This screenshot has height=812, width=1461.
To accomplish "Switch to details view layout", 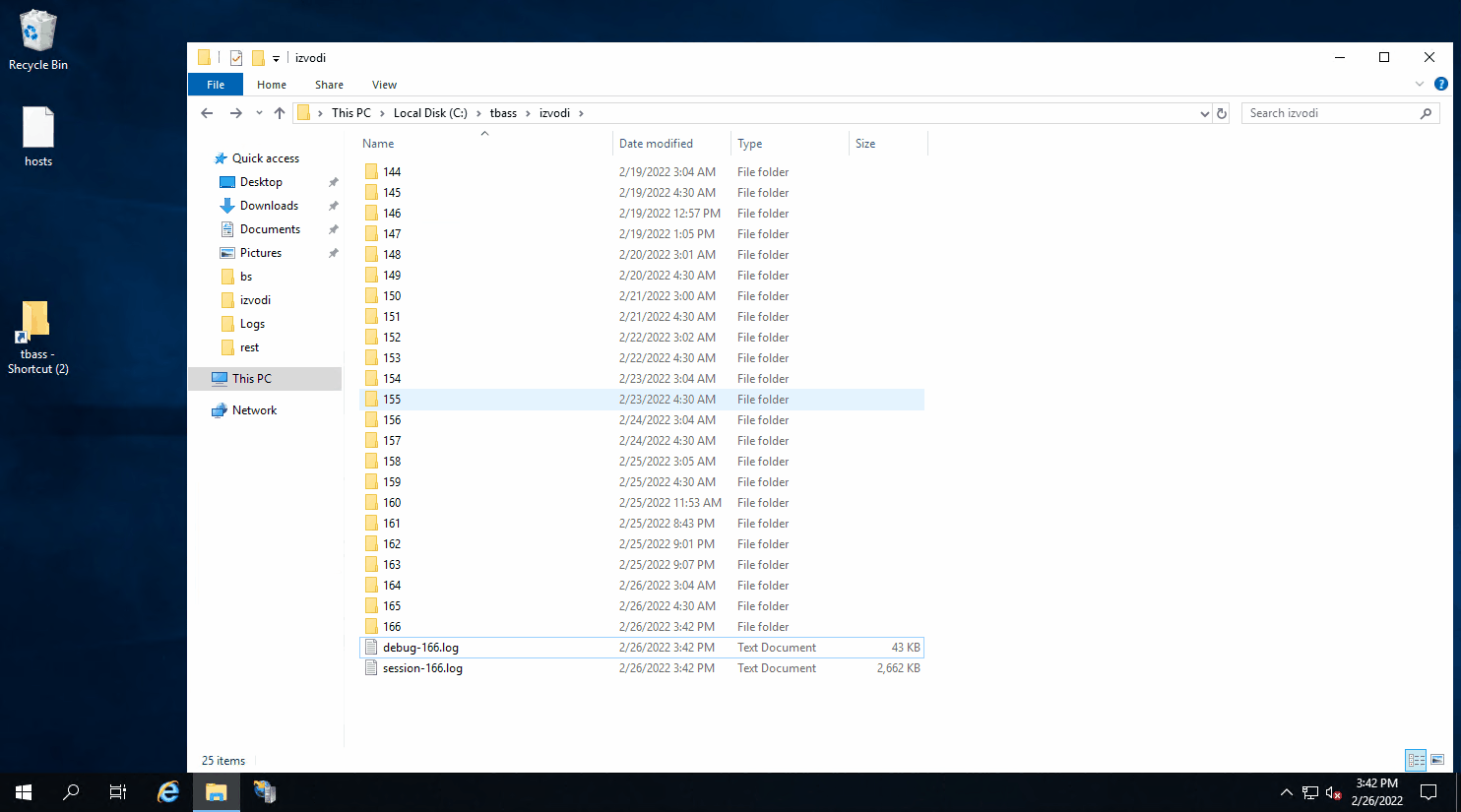I will coord(1416,760).
